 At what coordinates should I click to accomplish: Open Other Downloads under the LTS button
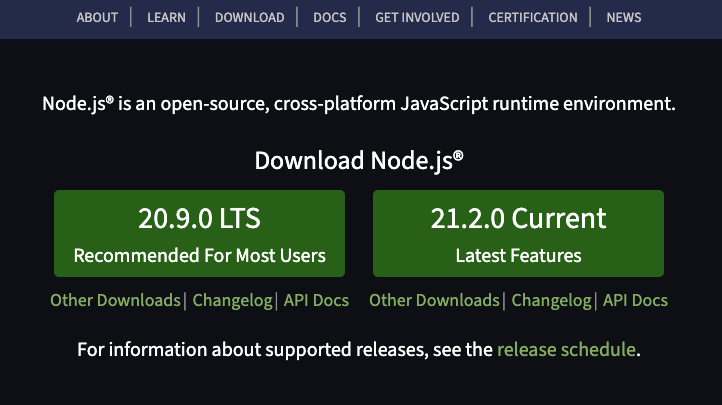[115, 301]
